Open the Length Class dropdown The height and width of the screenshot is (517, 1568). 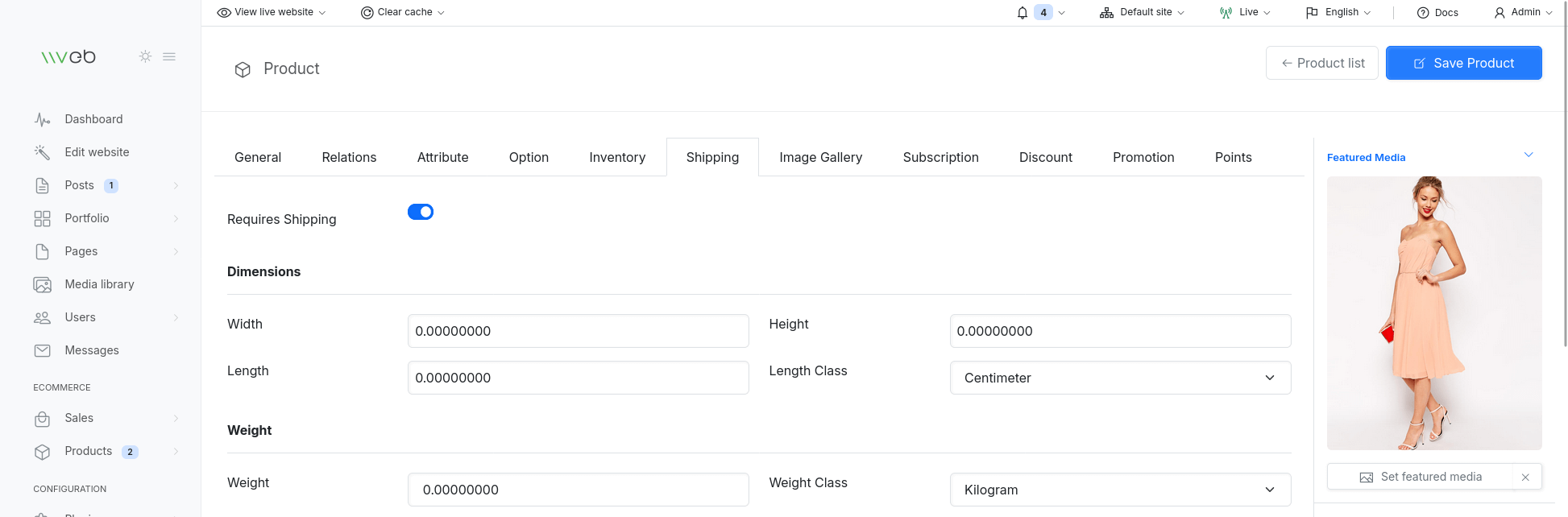1120,378
